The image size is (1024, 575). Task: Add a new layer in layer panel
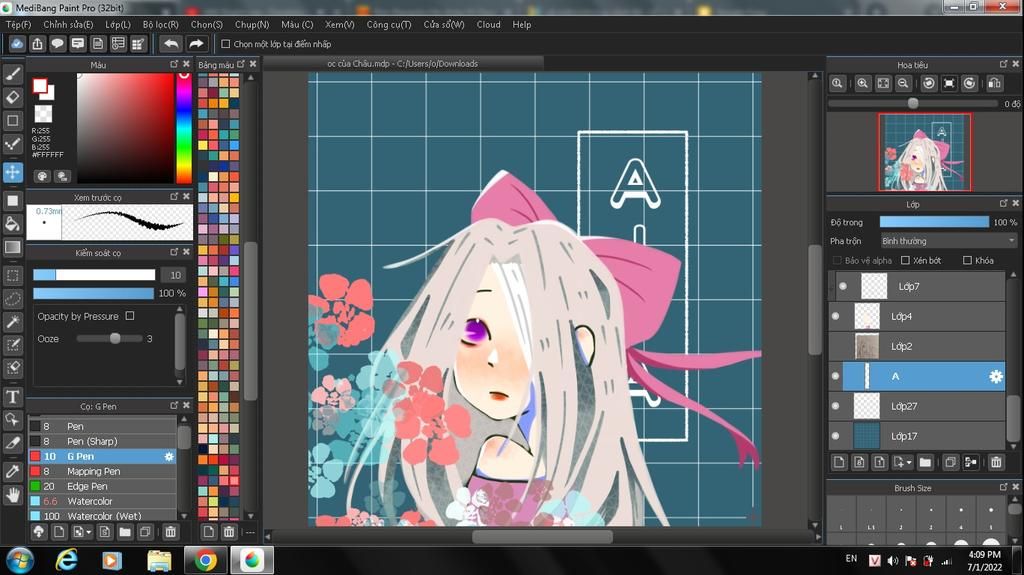(x=839, y=463)
